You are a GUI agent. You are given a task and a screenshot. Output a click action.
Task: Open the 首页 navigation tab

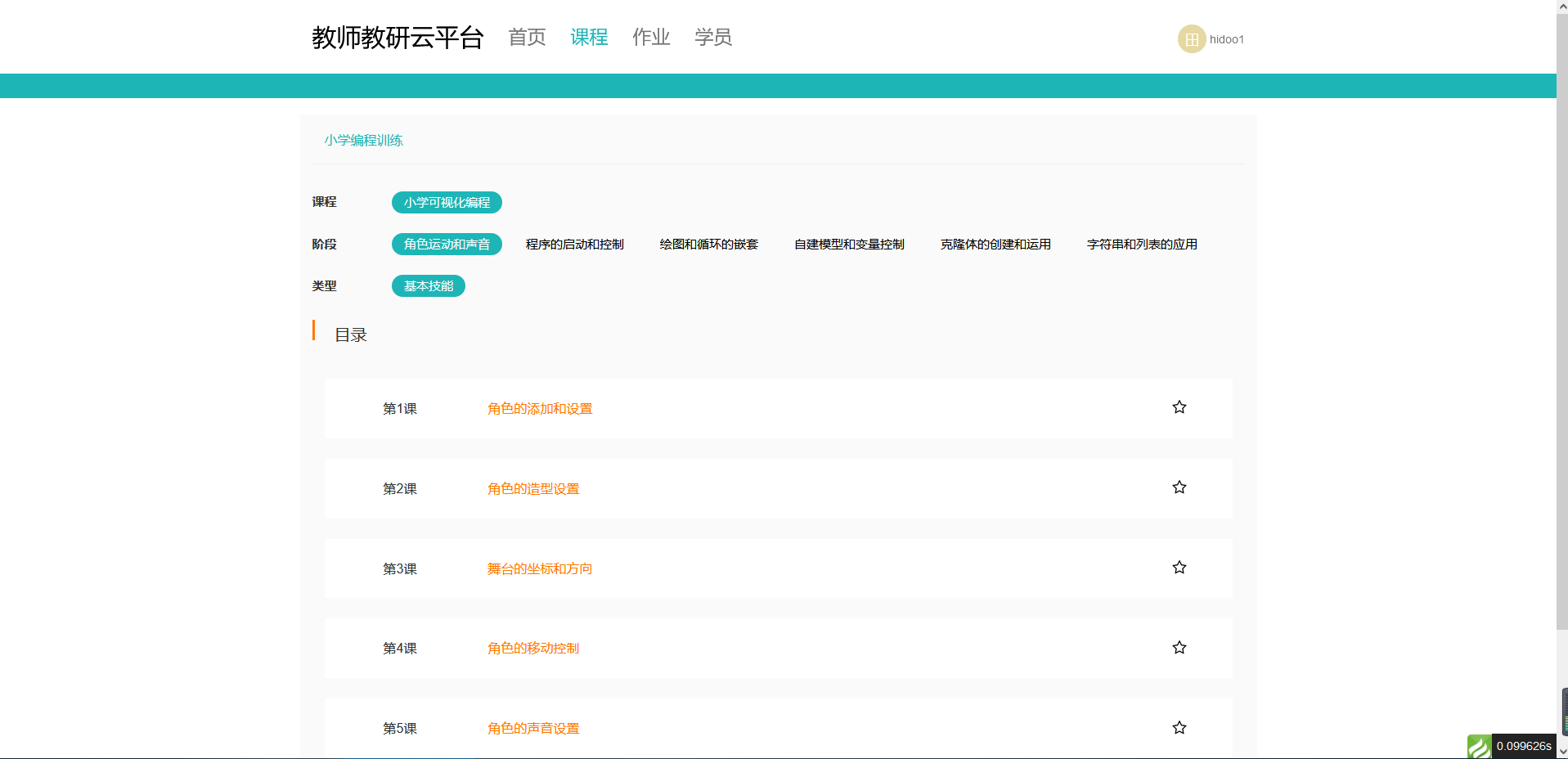click(527, 38)
